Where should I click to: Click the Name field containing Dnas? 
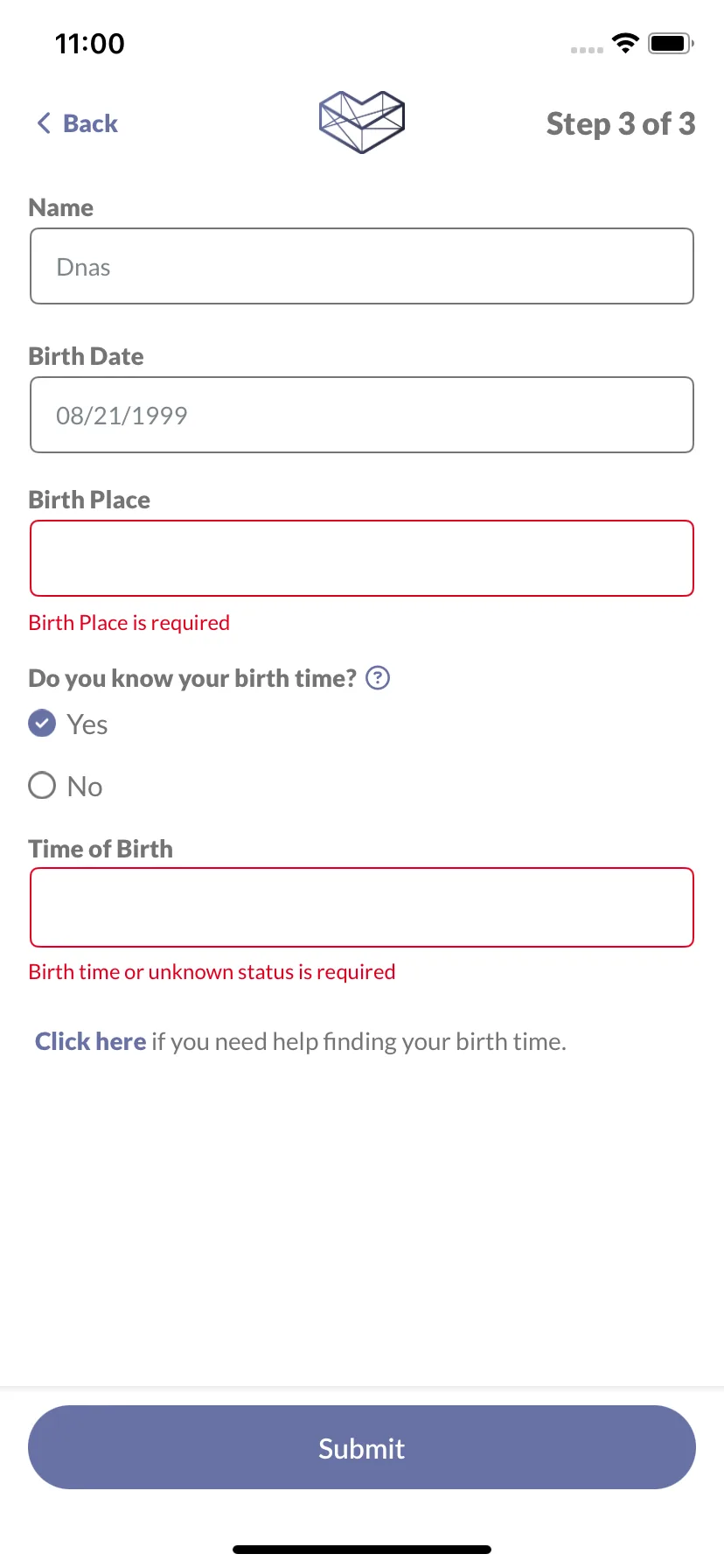[362, 266]
